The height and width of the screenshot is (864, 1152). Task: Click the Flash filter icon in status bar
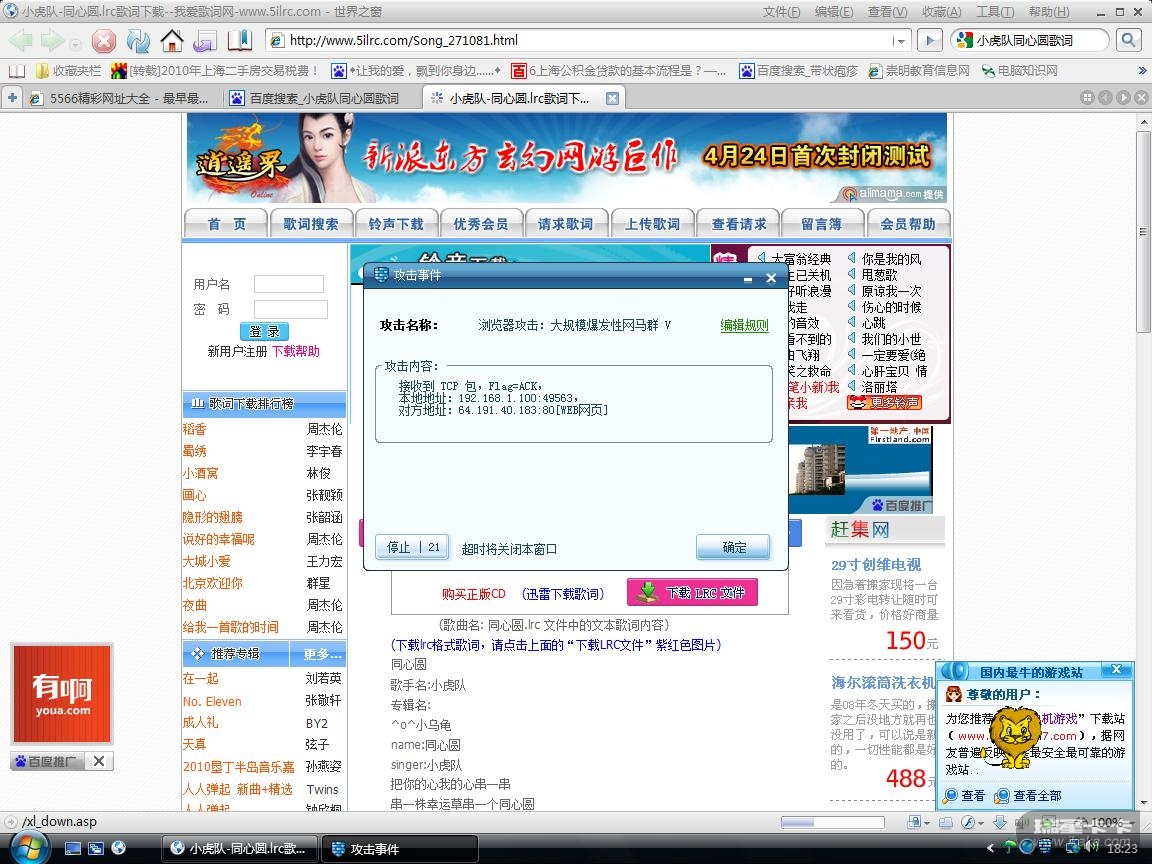[x=968, y=823]
